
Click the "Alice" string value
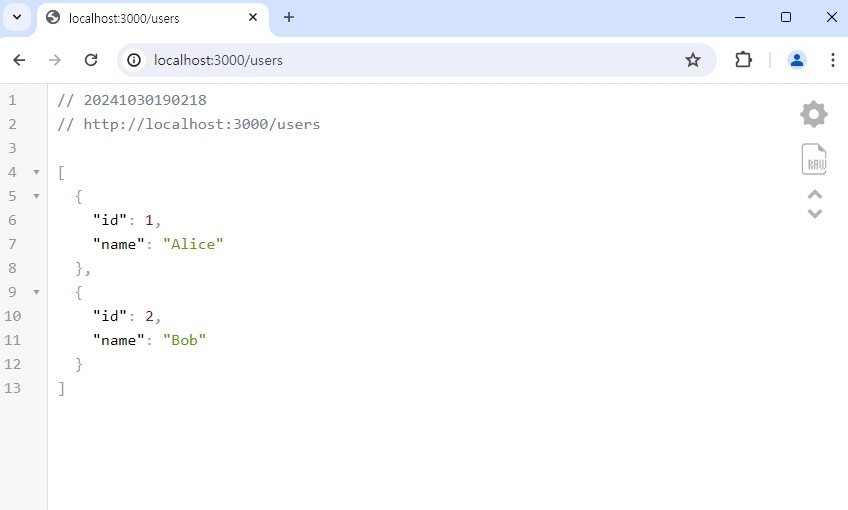[x=193, y=244]
